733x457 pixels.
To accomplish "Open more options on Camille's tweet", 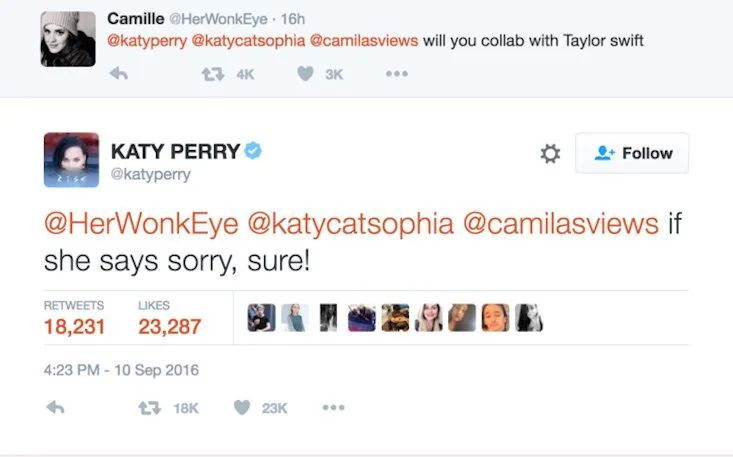I will click(396, 73).
